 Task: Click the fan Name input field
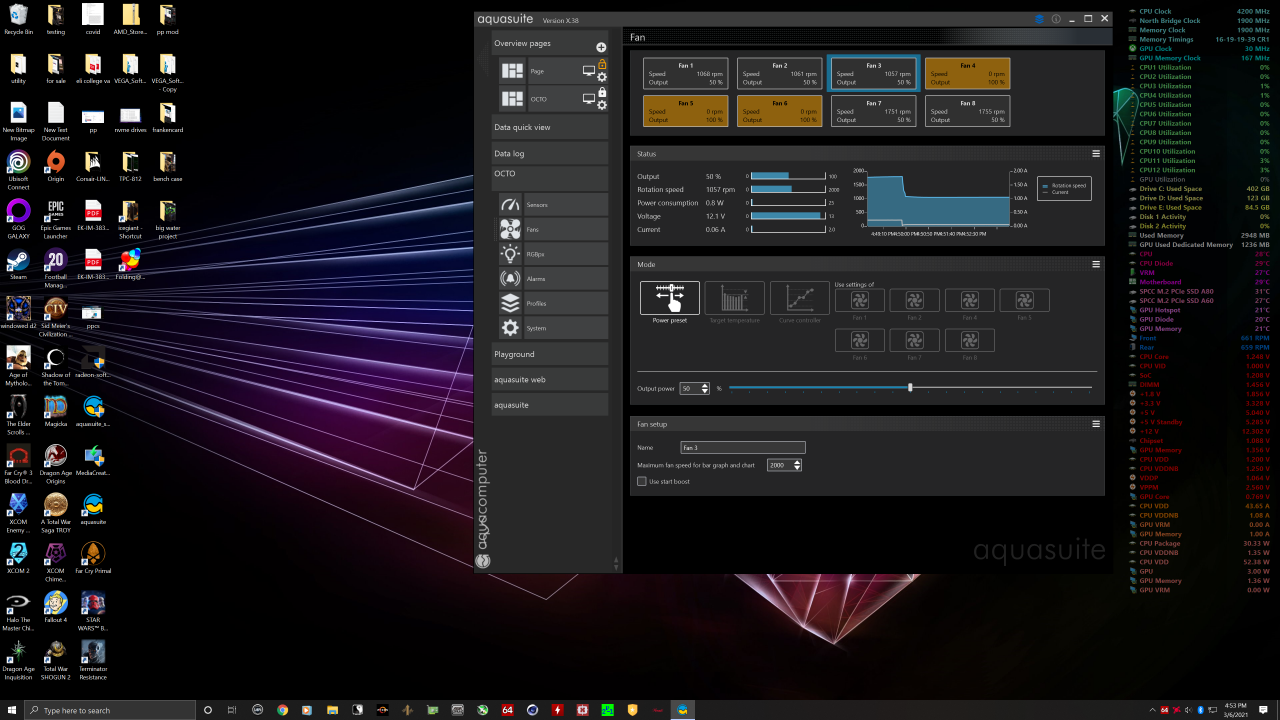tap(742, 448)
